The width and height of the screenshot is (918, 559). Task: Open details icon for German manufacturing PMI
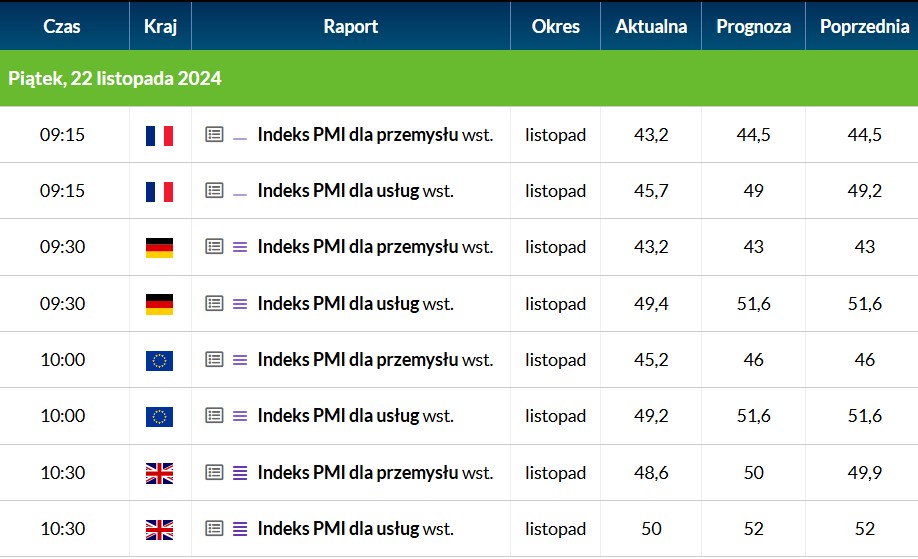tap(214, 246)
